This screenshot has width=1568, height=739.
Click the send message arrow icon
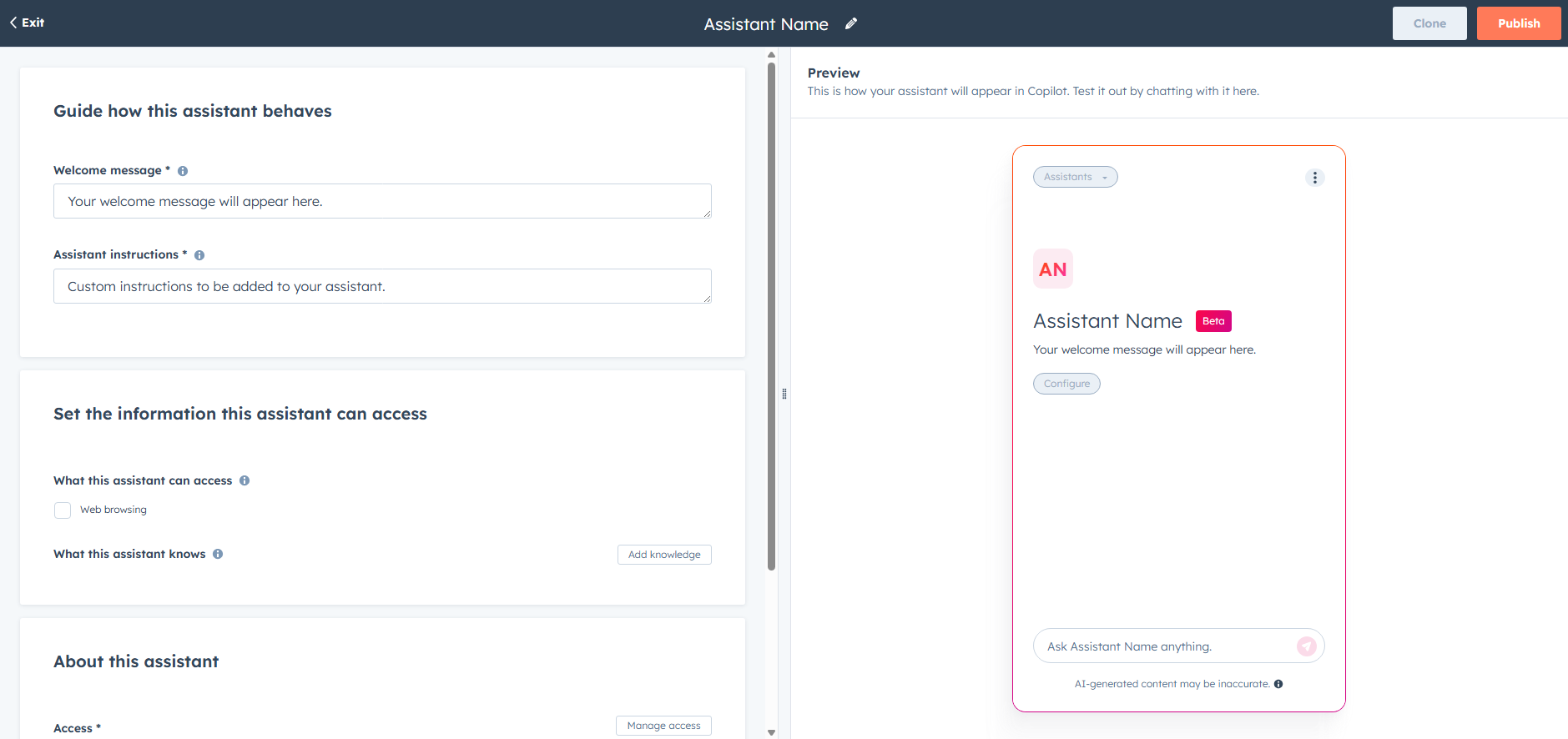point(1307,646)
